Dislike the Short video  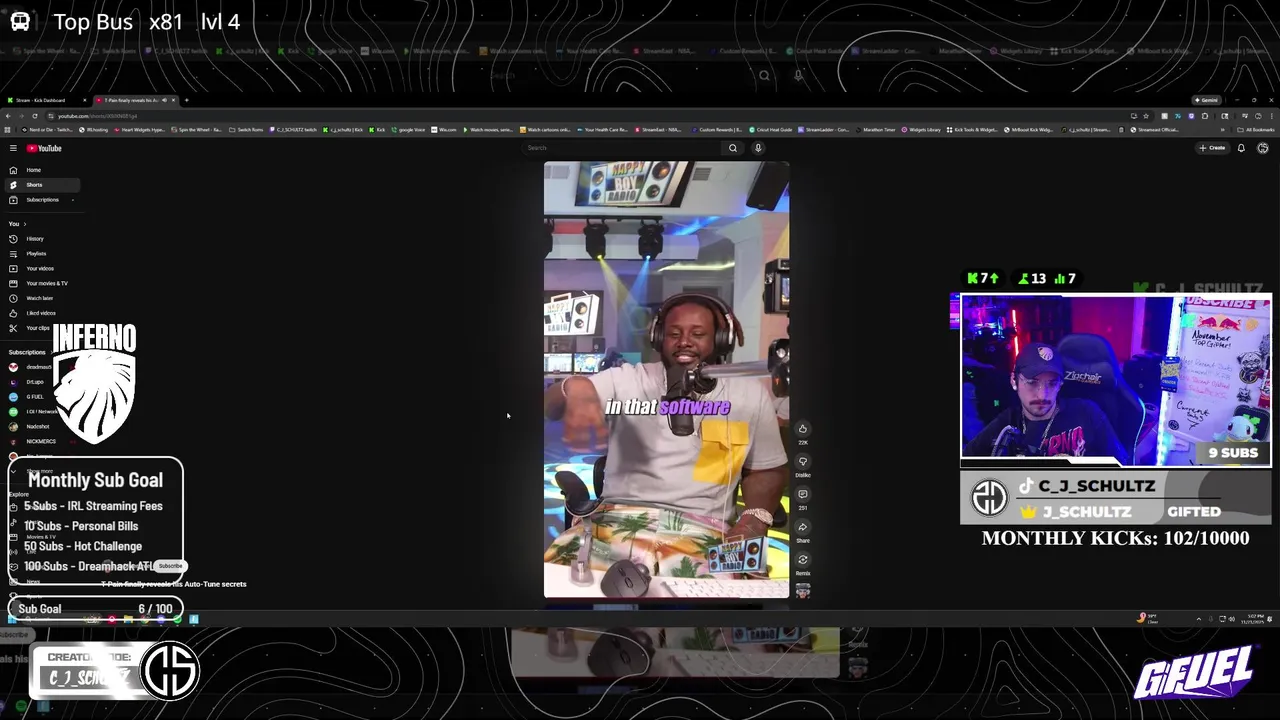coord(802,462)
